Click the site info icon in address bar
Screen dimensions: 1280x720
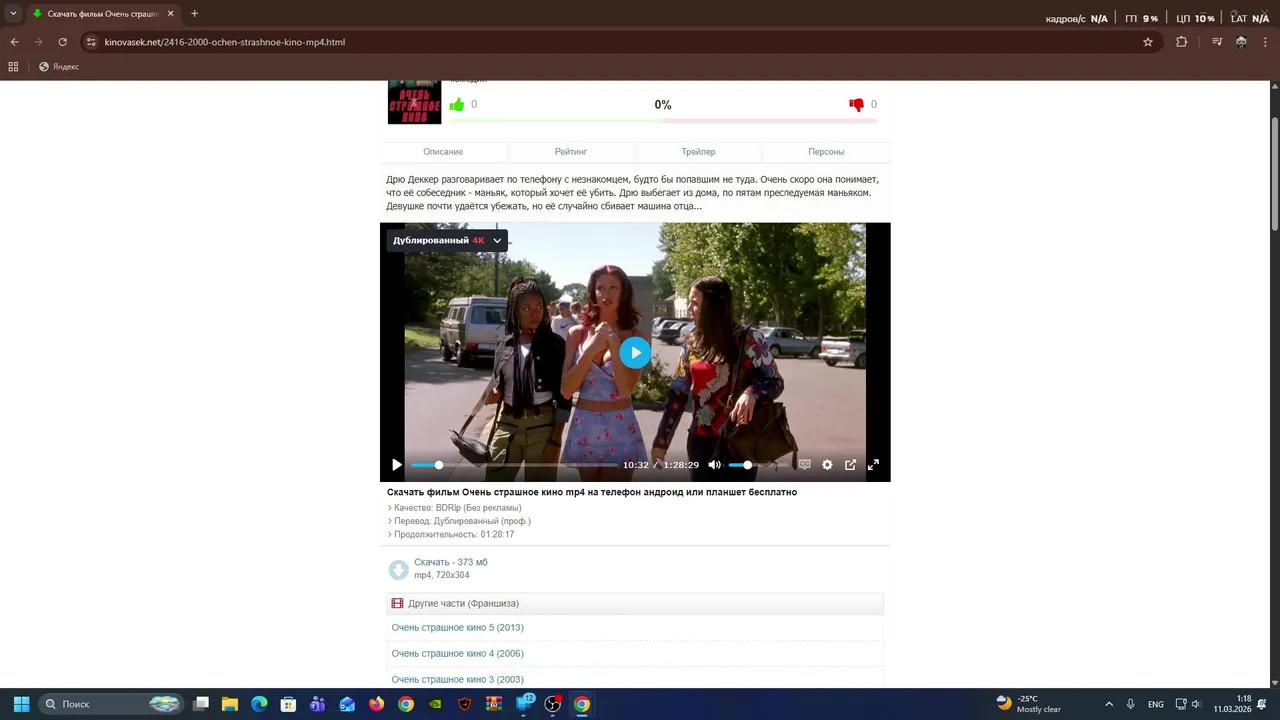click(x=91, y=42)
